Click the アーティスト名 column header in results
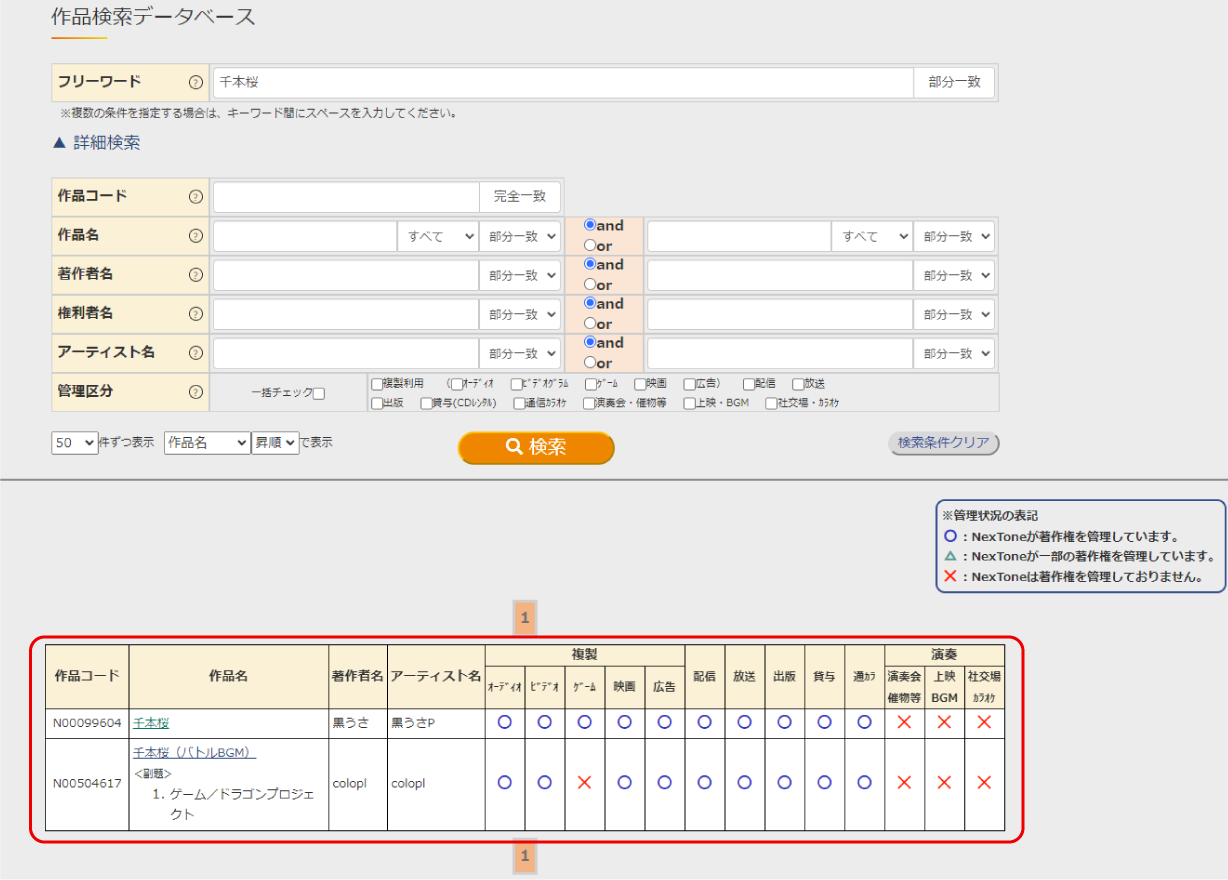Viewport: 1228px width, 880px height. 436,676
